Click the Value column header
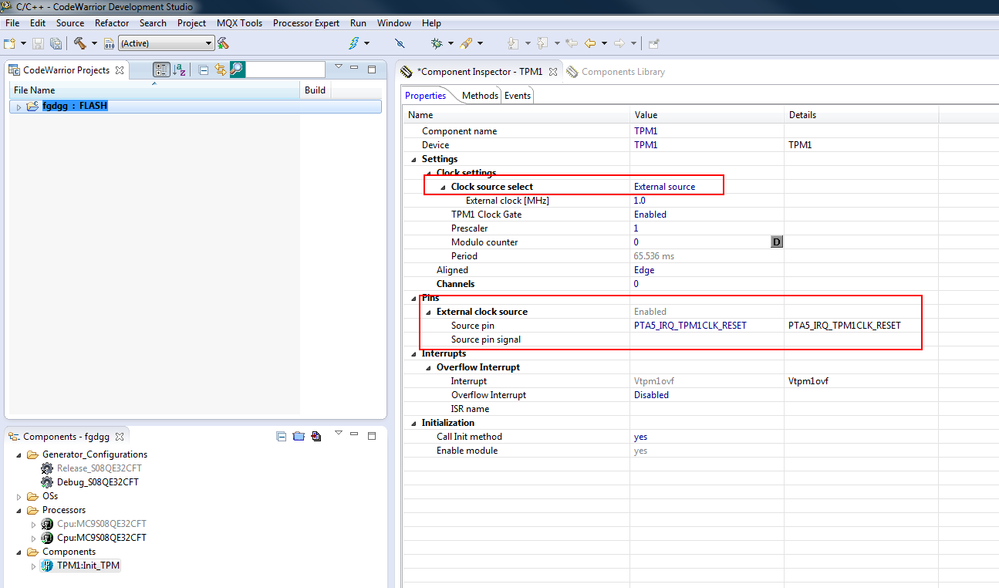 pyautogui.click(x=706, y=115)
